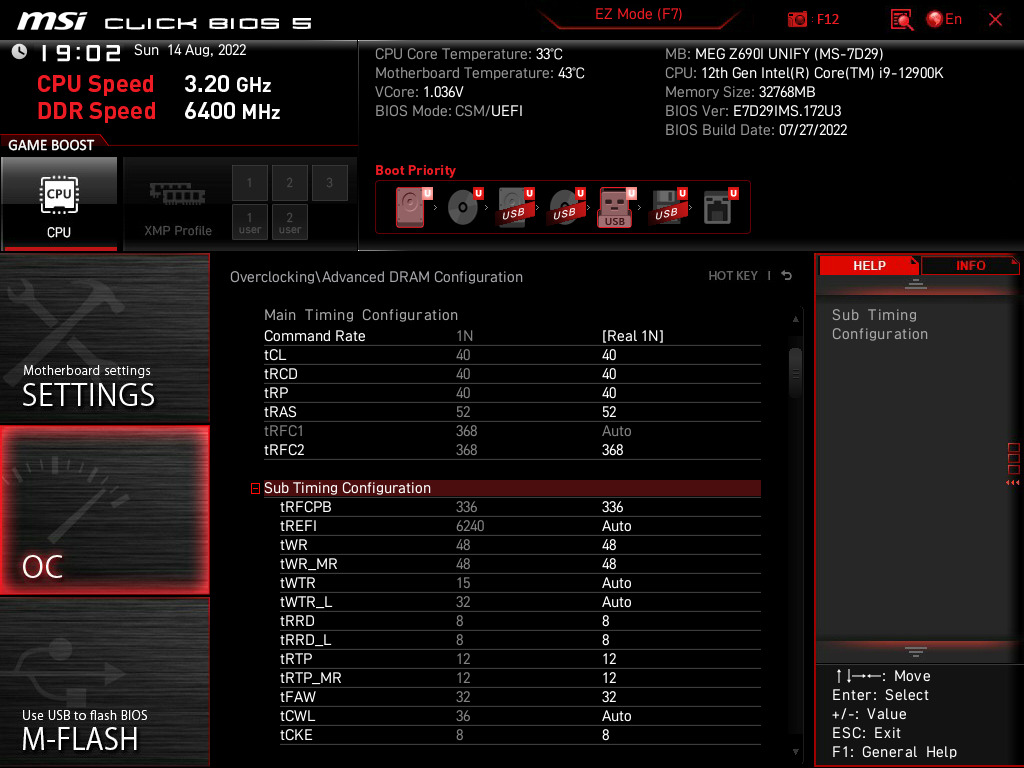Select the tRFC1 row label
1024x768 pixels.
click(283, 431)
